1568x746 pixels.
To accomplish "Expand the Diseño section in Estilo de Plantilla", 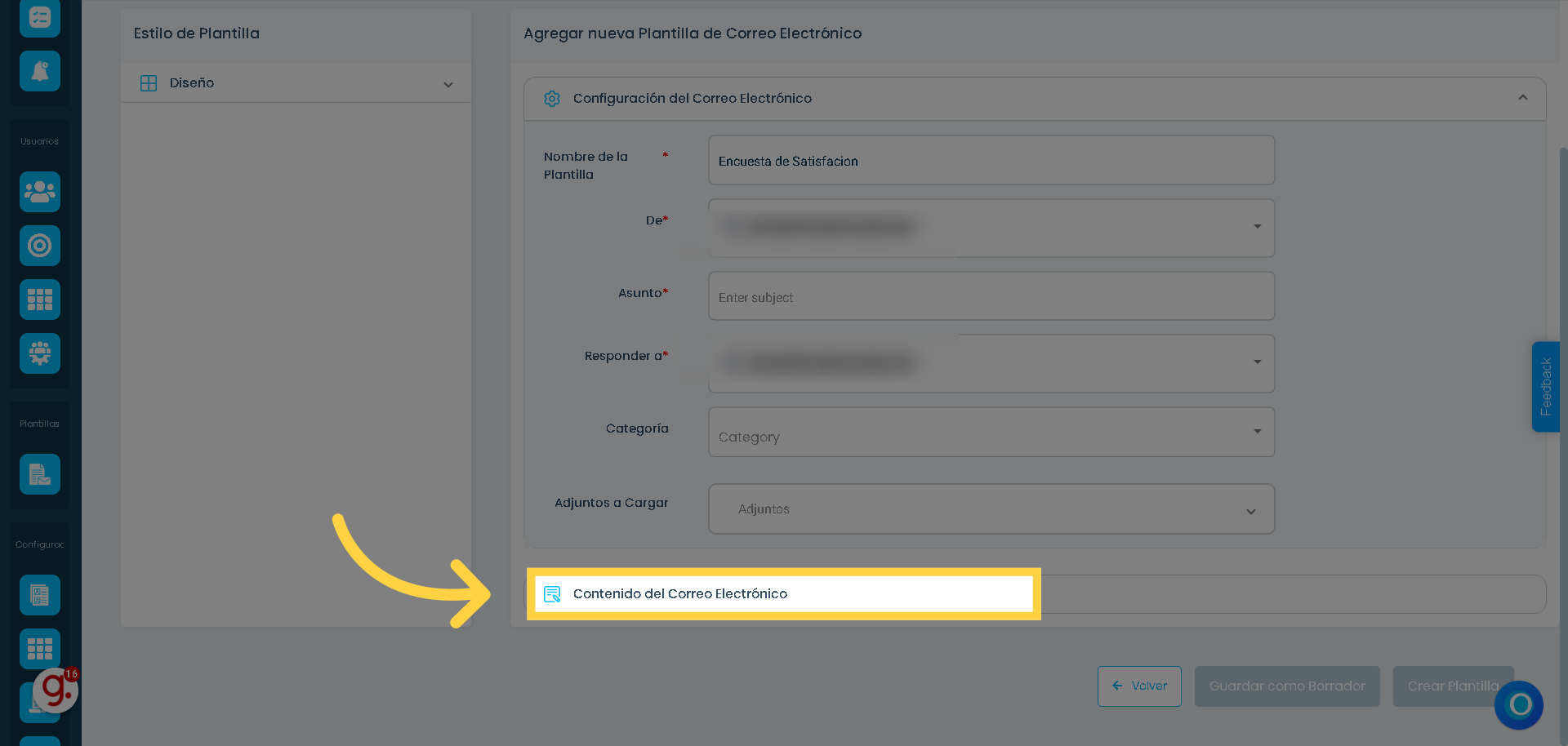I will (x=296, y=83).
